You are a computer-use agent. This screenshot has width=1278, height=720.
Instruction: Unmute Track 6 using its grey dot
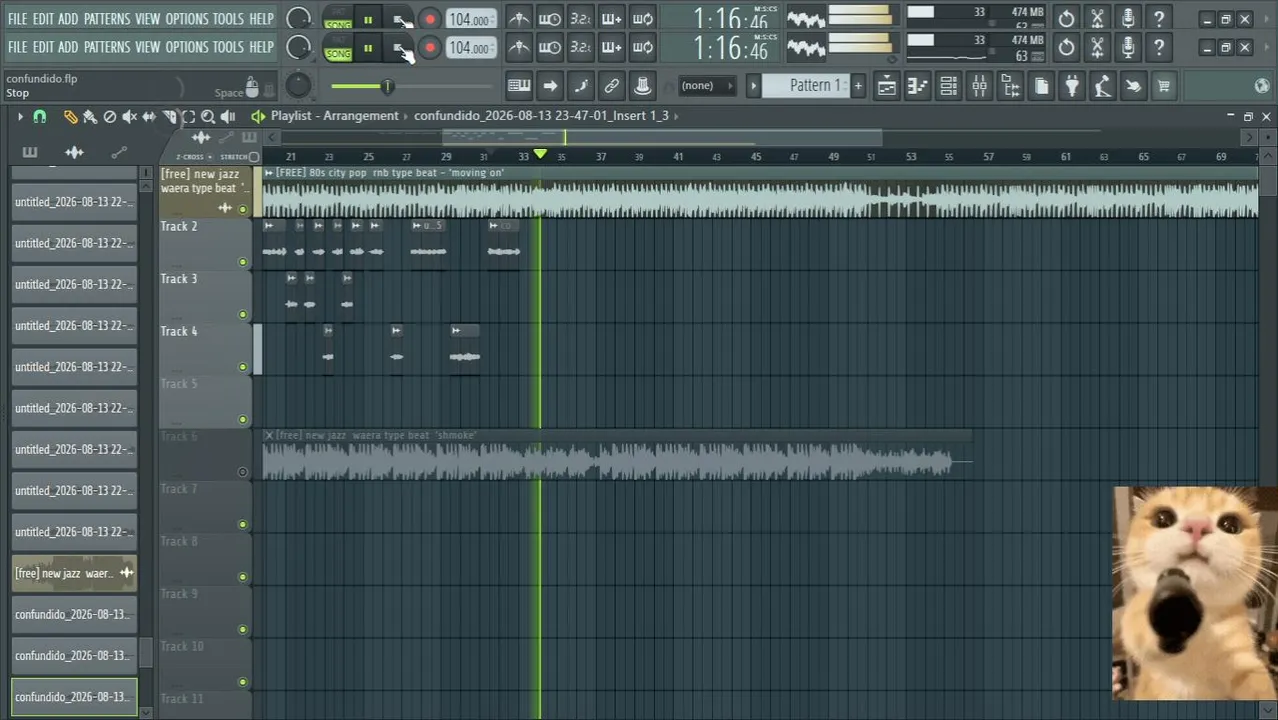tap(243, 472)
